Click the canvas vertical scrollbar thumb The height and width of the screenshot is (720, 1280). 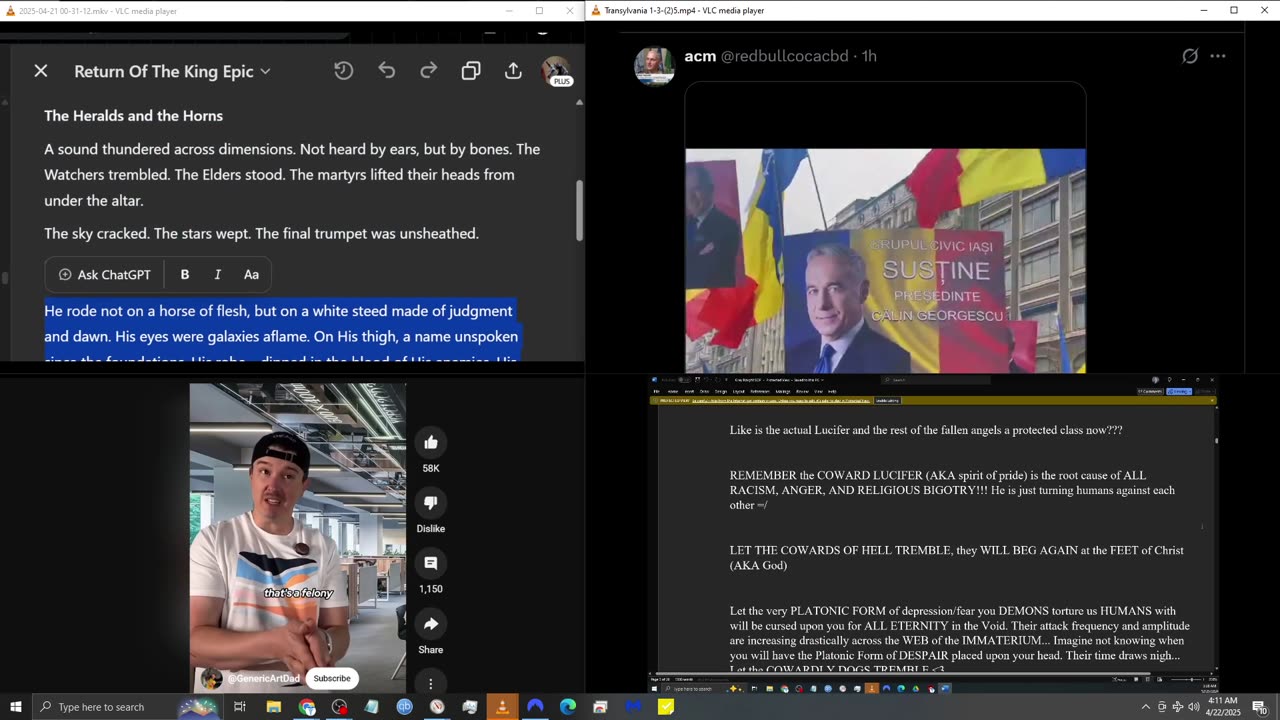[578, 210]
